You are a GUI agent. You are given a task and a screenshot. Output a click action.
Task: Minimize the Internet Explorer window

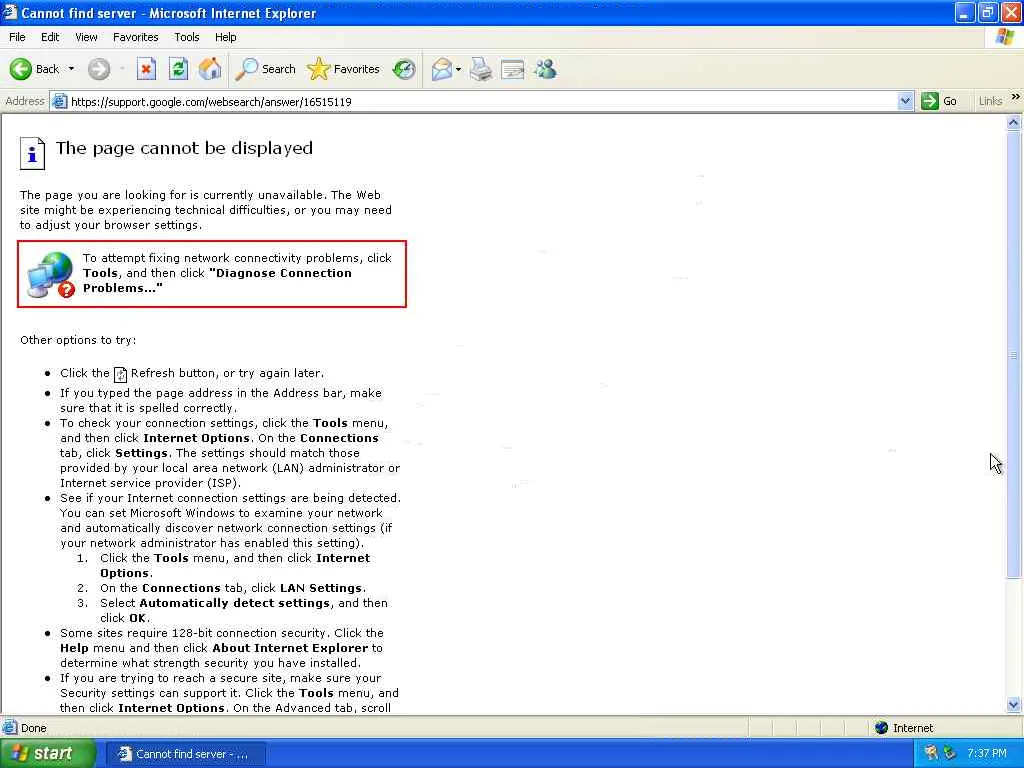click(965, 12)
